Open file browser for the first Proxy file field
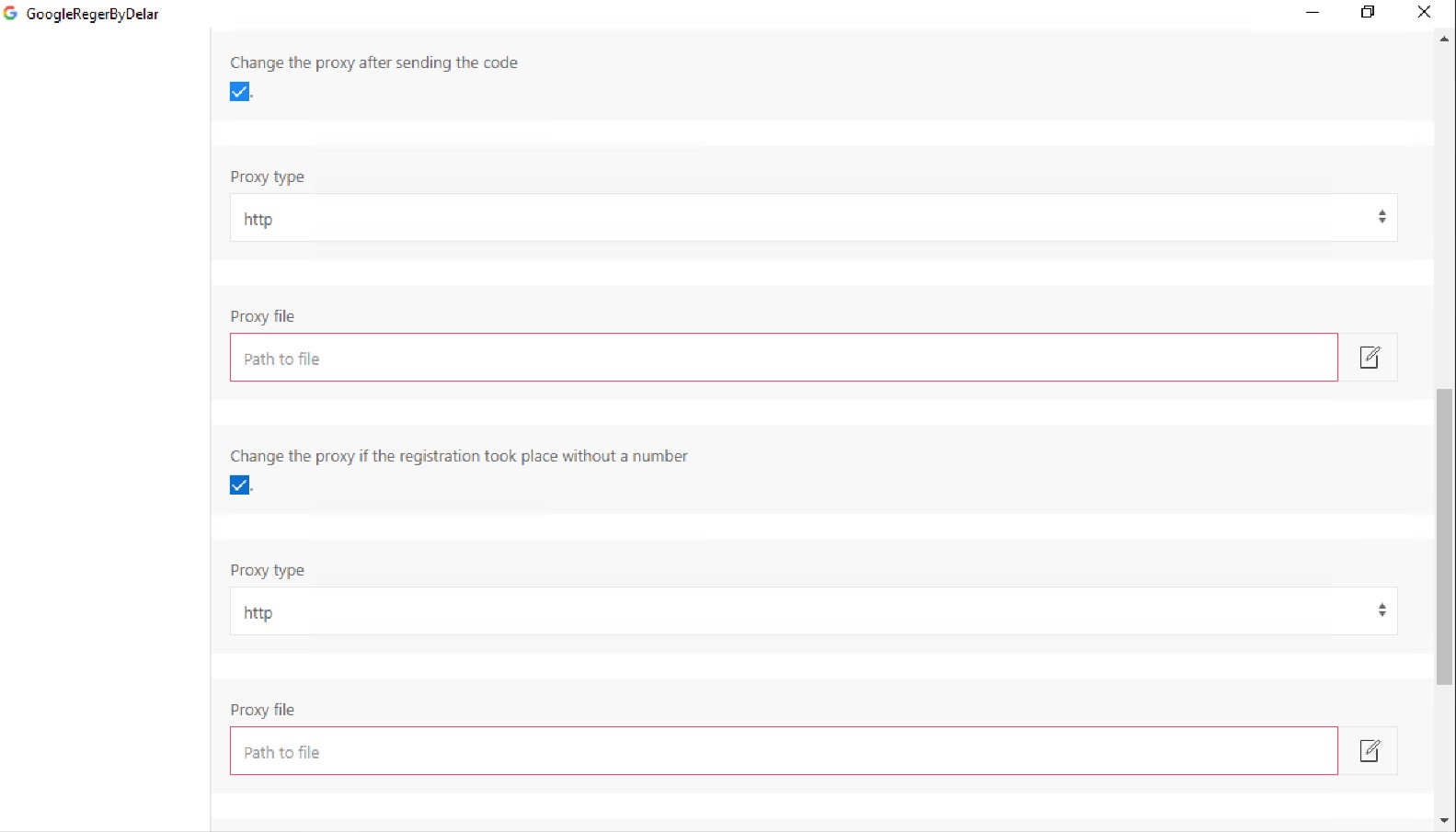Image resolution: width=1456 pixels, height=832 pixels. (1369, 358)
